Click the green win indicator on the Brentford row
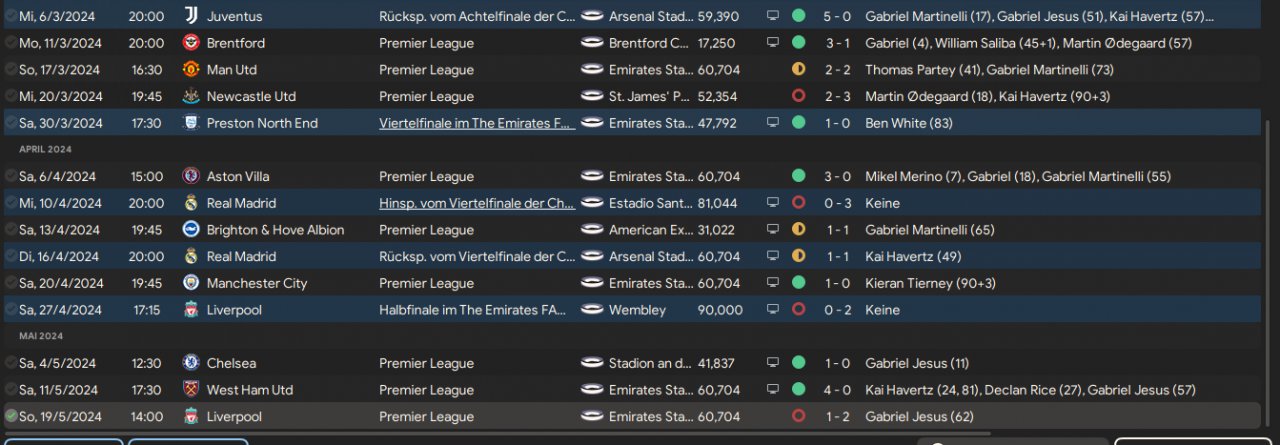This screenshot has height=445, width=1280. coord(798,43)
